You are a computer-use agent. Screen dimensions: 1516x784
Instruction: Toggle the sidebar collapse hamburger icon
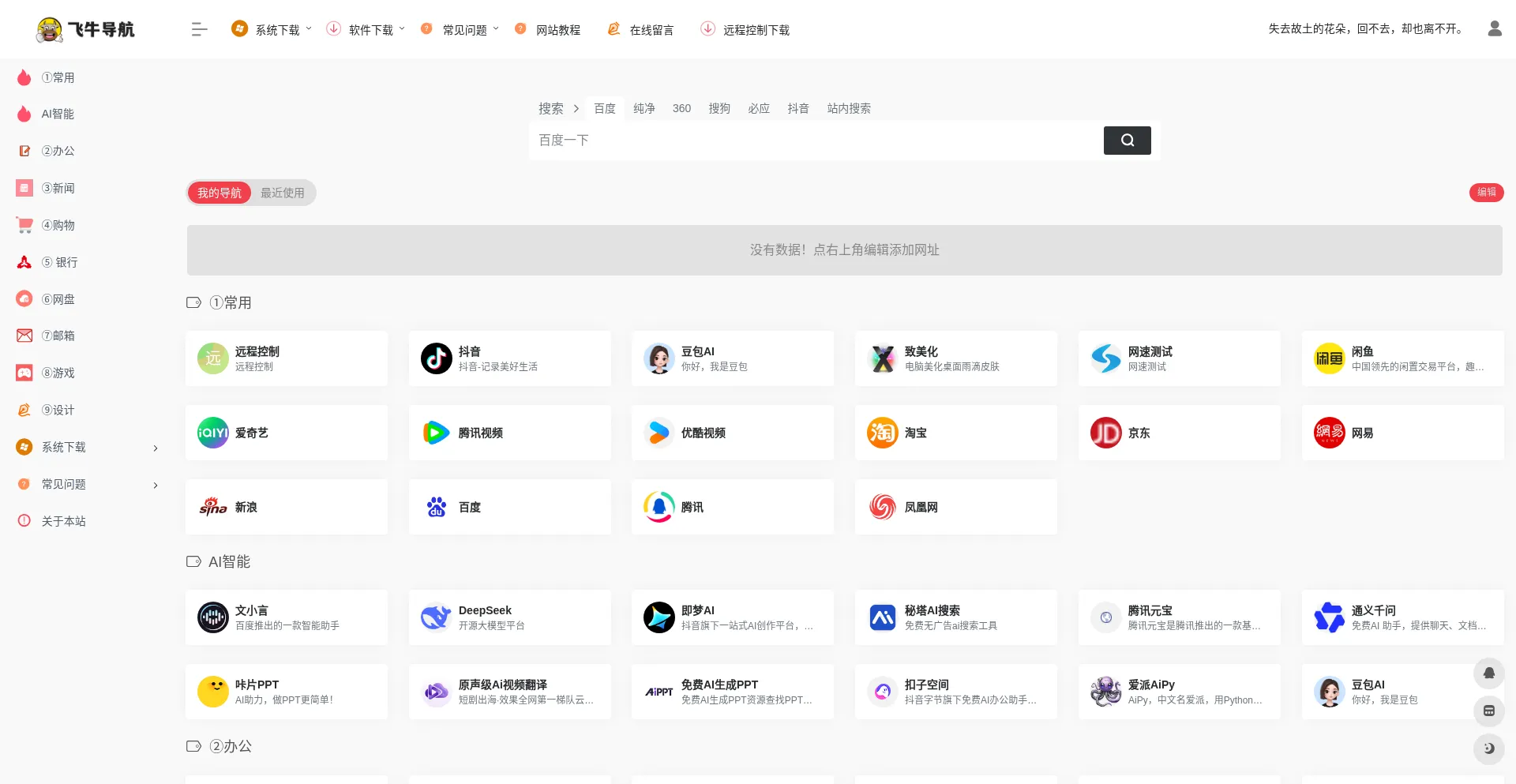click(199, 29)
